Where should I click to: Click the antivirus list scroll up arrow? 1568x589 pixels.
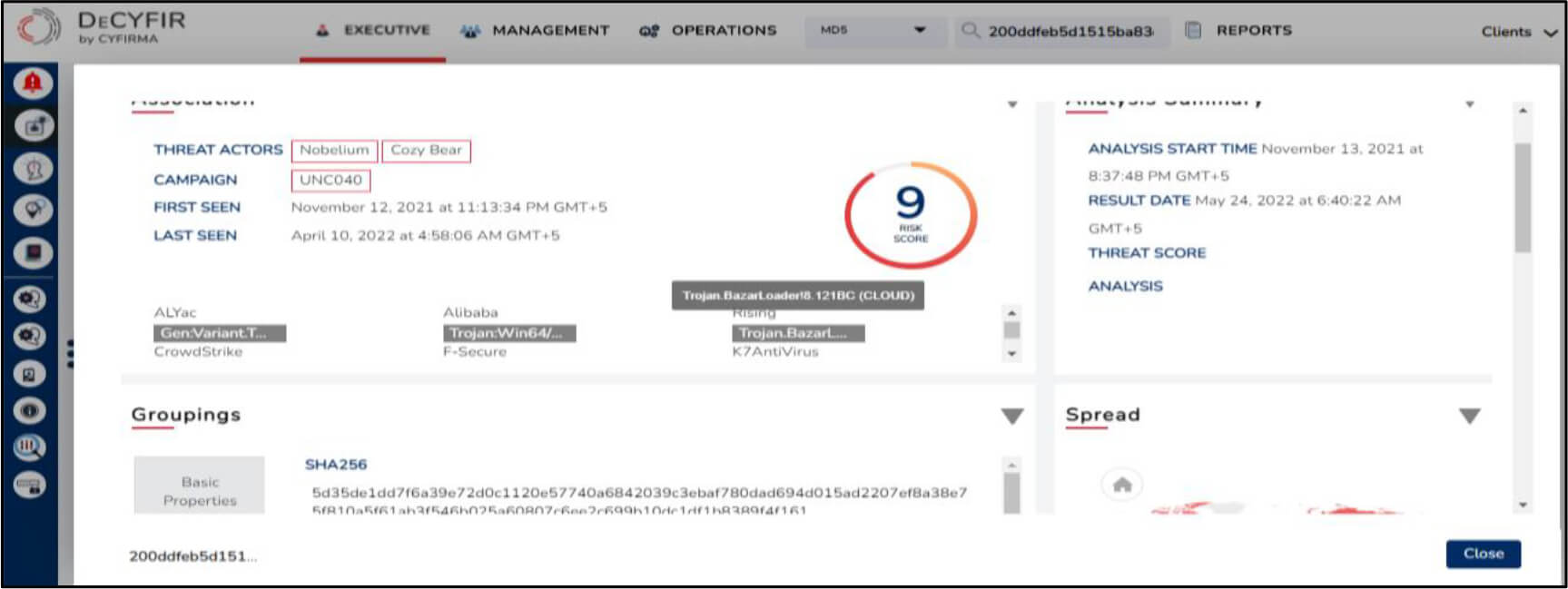[x=1011, y=313]
